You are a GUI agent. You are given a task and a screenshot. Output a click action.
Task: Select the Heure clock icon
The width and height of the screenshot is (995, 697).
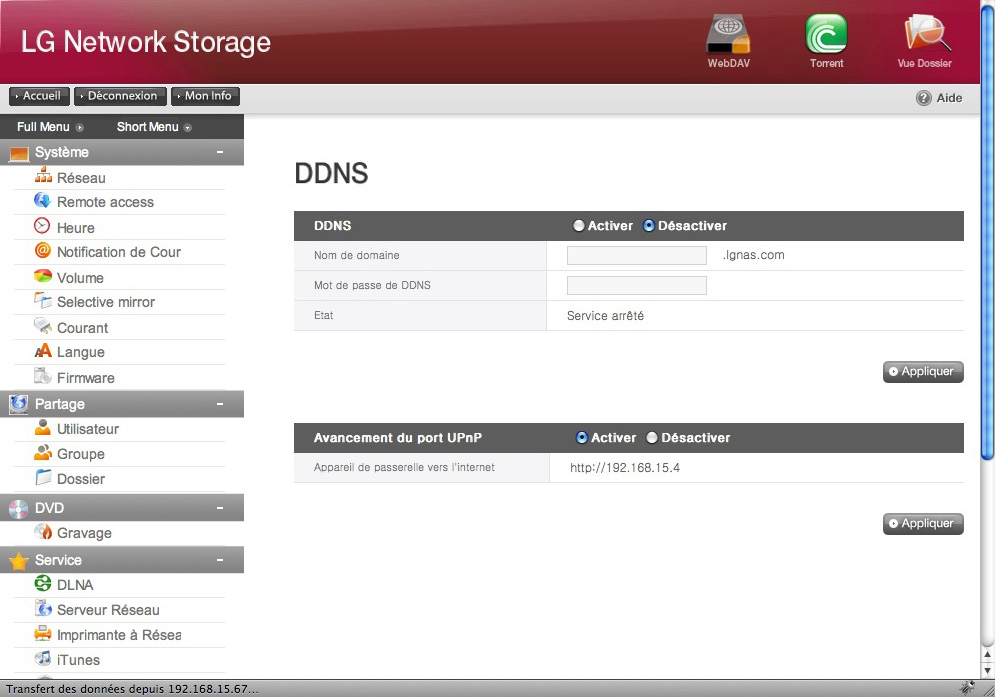[x=42, y=227]
